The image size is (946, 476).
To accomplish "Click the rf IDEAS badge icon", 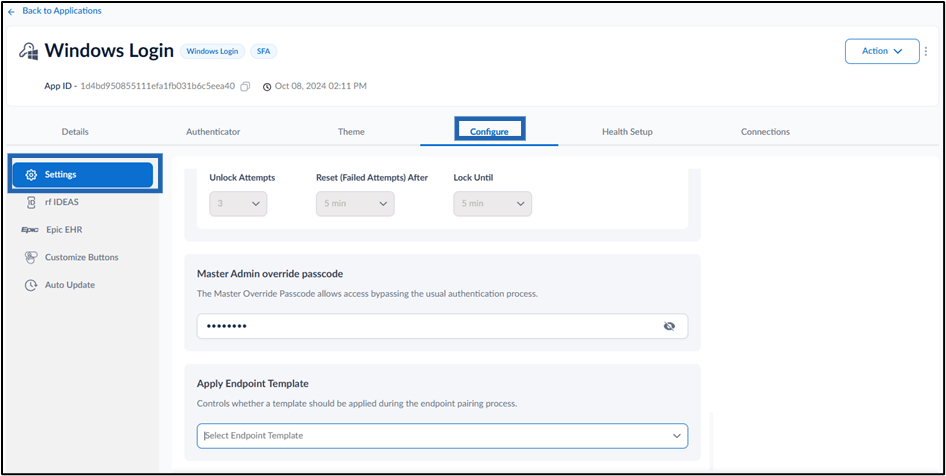I will [31, 203].
